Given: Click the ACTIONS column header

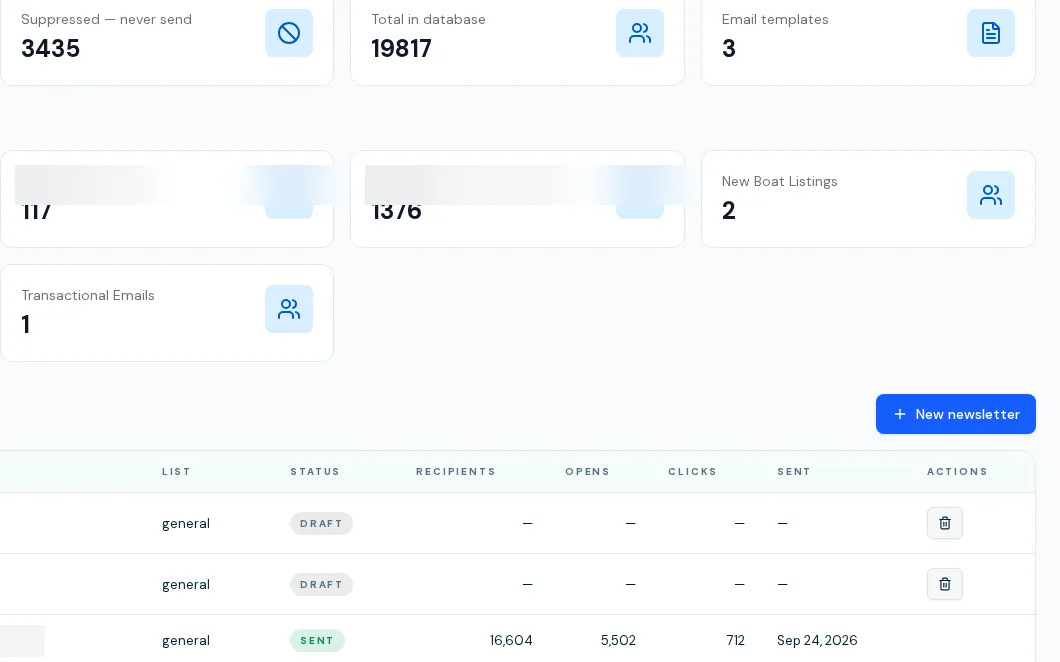Looking at the screenshot, I should tap(957, 471).
